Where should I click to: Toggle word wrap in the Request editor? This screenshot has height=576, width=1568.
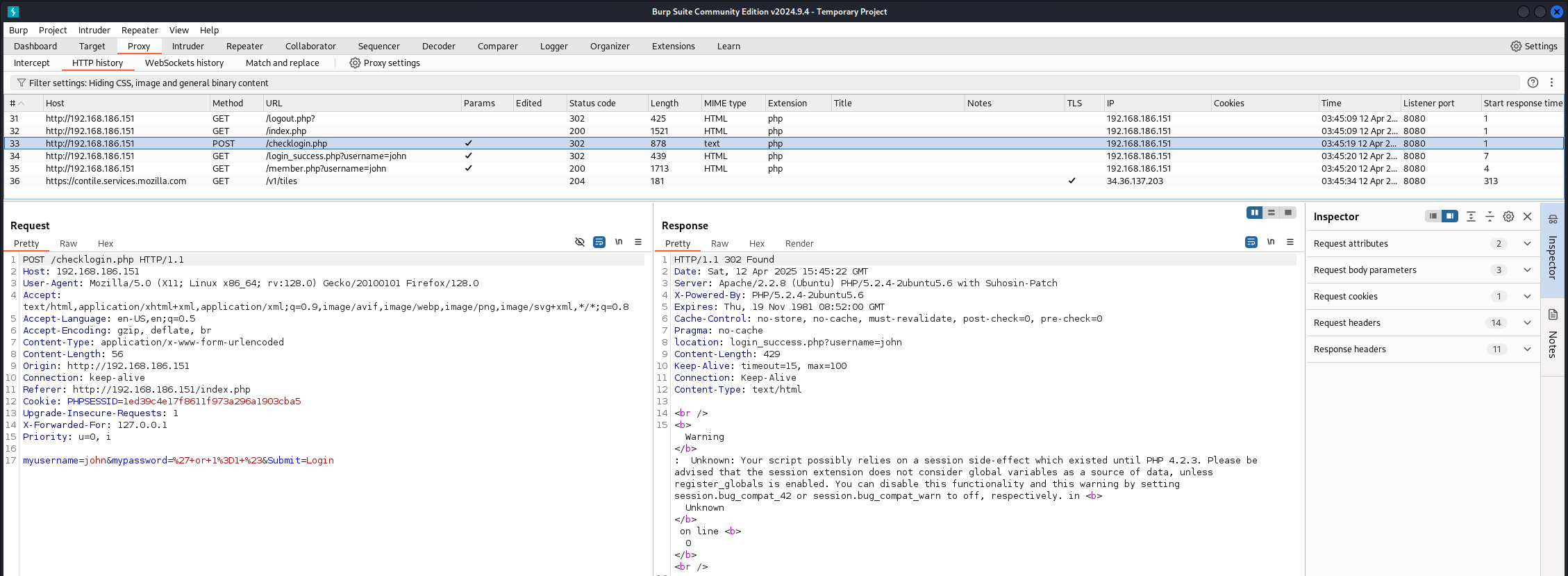pos(599,242)
